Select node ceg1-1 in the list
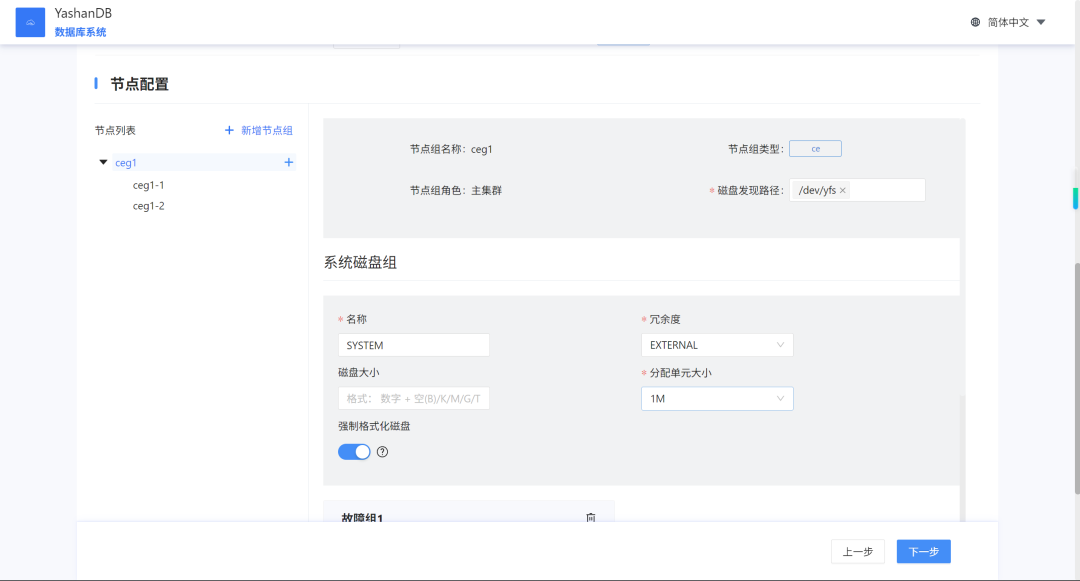The image size is (1080, 581). pos(148,185)
